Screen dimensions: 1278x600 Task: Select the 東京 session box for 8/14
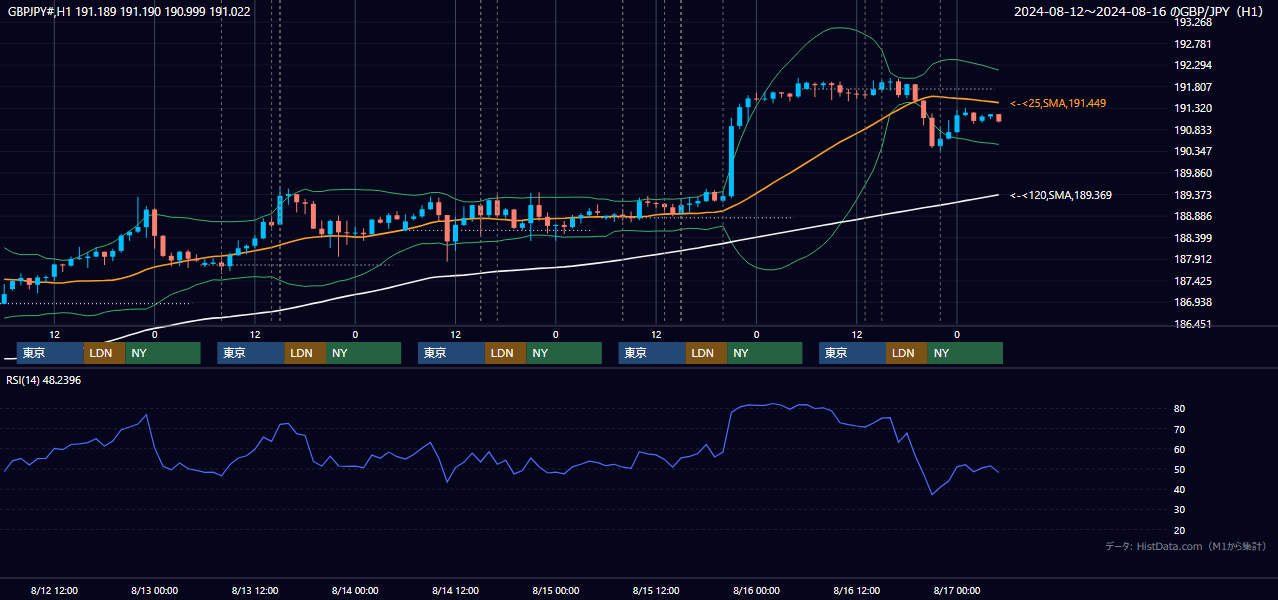click(452, 353)
